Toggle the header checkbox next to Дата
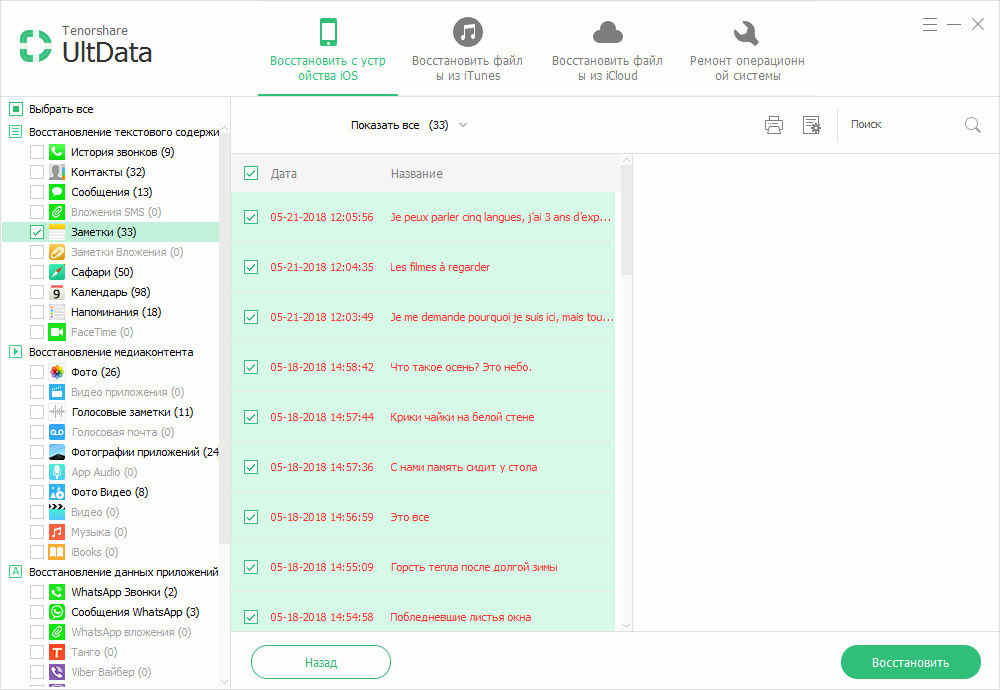This screenshot has width=1000, height=690. pyautogui.click(x=251, y=173)
